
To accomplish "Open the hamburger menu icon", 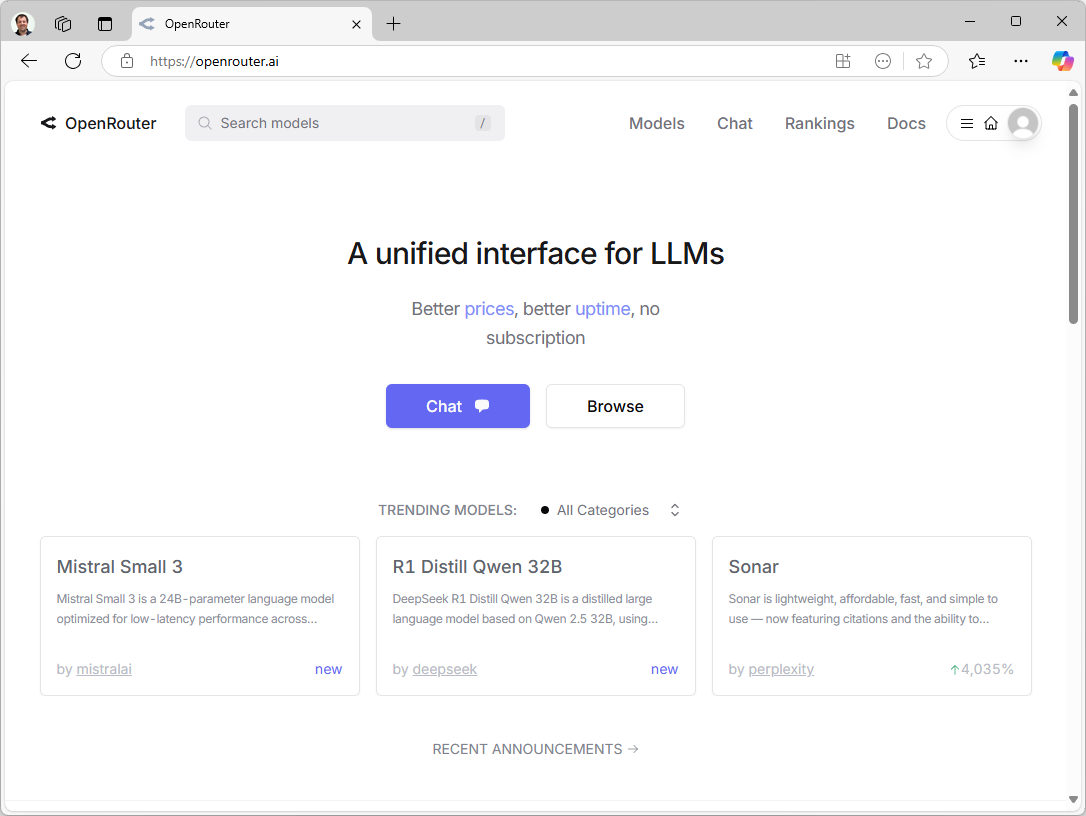I will (967, 123).
